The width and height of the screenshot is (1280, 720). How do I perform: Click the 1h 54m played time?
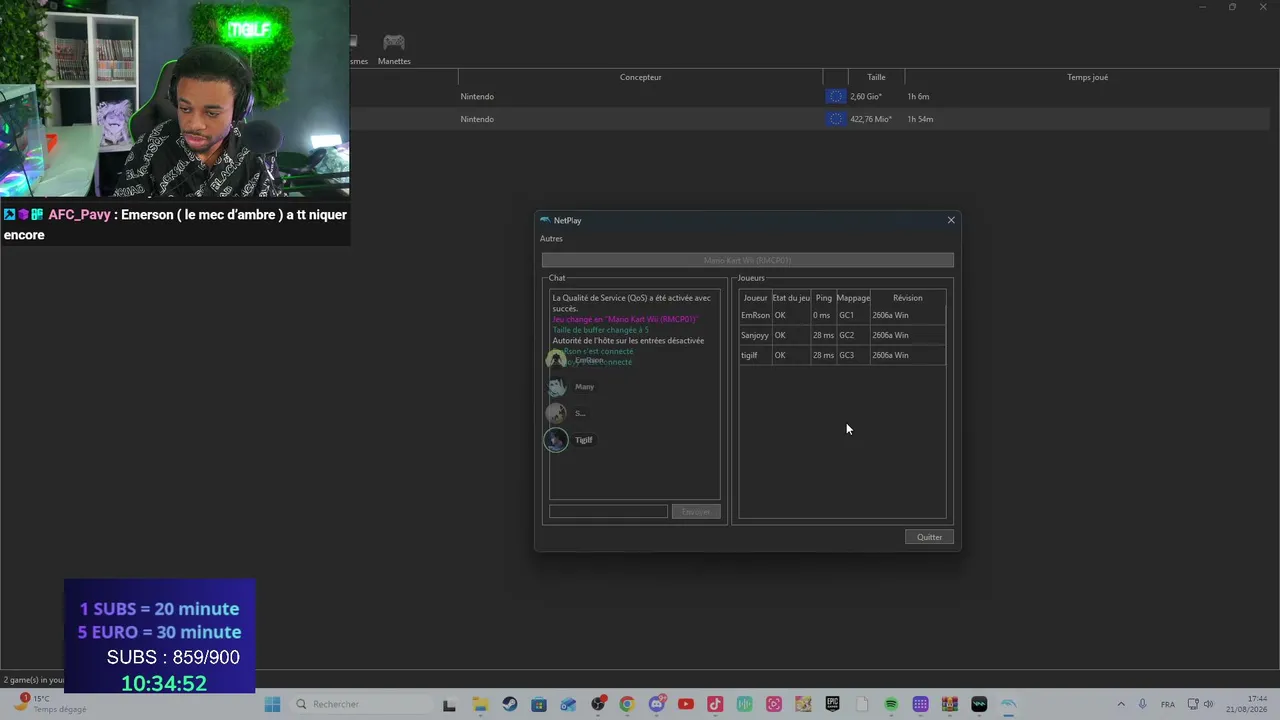[920, 119]
